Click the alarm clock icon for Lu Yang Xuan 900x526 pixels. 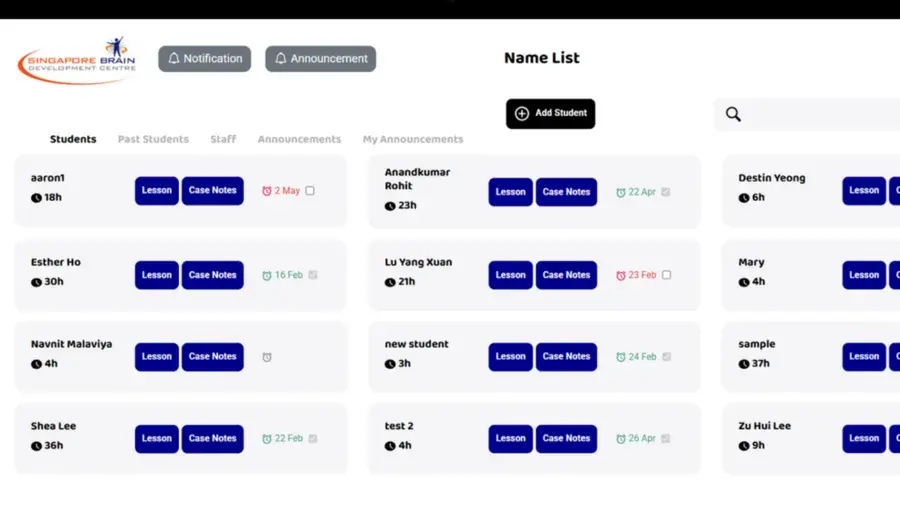[620, 276]
